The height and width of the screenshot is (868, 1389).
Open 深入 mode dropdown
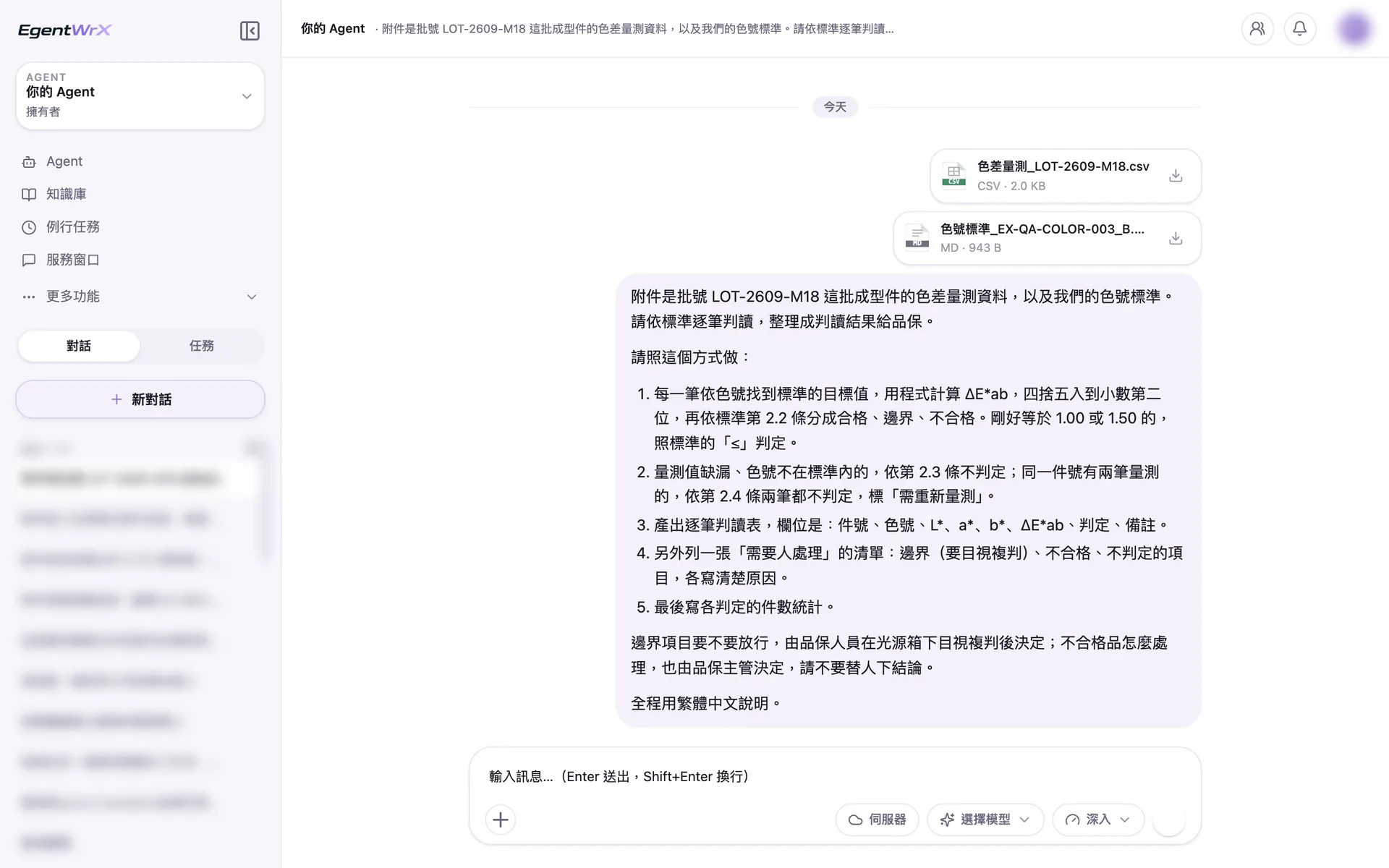[x=1098, y=820]
